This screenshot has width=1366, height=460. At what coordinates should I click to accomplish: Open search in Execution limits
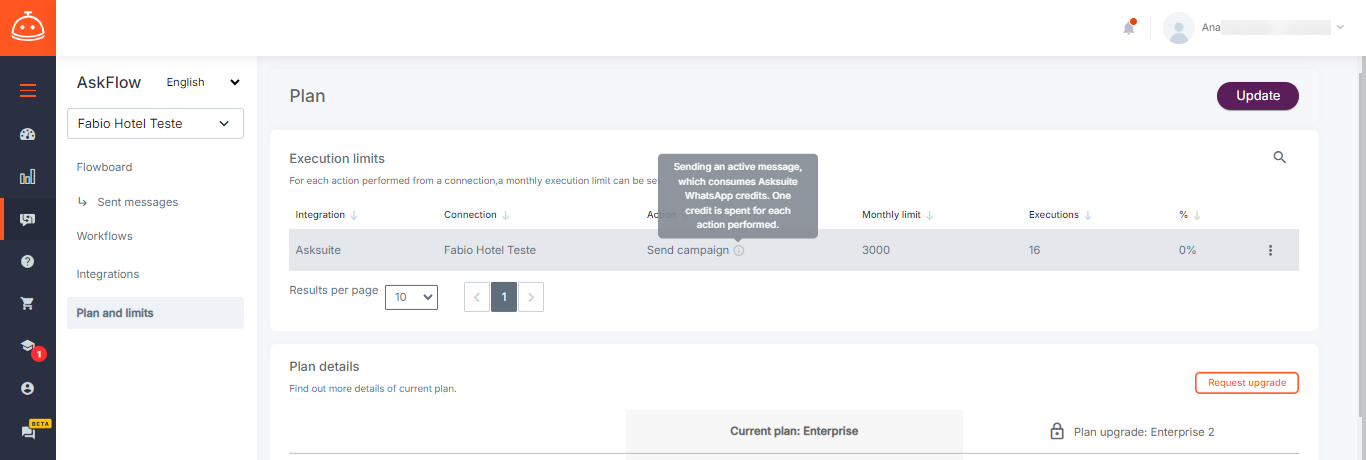click(x=1279, y=157)
